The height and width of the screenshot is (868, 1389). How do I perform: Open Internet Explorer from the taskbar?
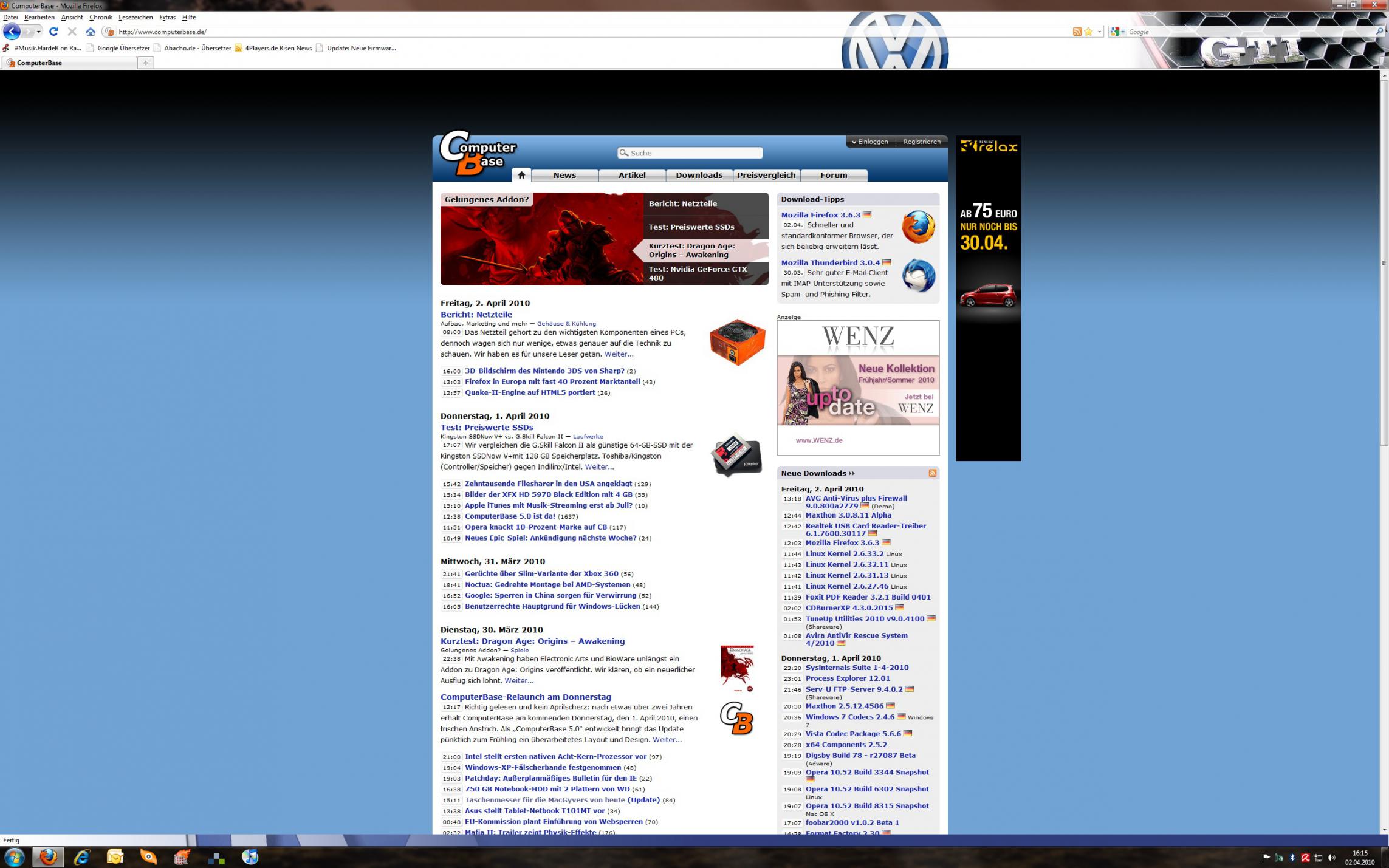(x=81, y=857)
